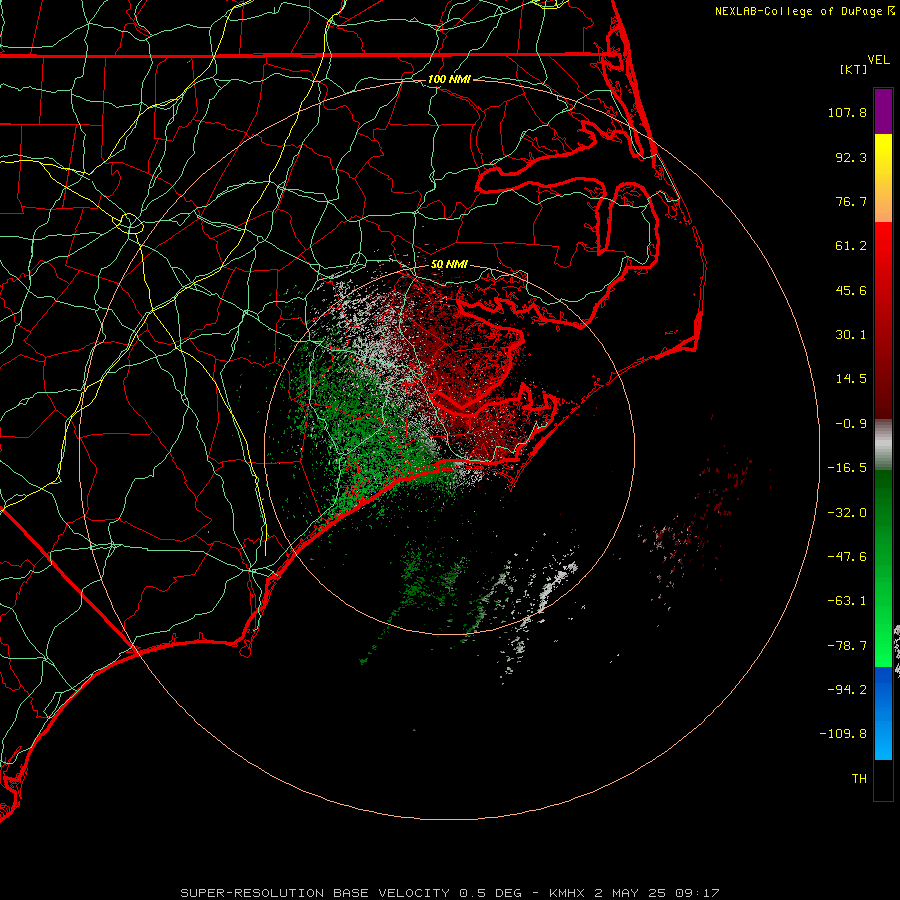Image resolution: width=900 pixels, height=900 pixels.
Task: Select the 107.8 legend value
Action: tap(847, 112)
